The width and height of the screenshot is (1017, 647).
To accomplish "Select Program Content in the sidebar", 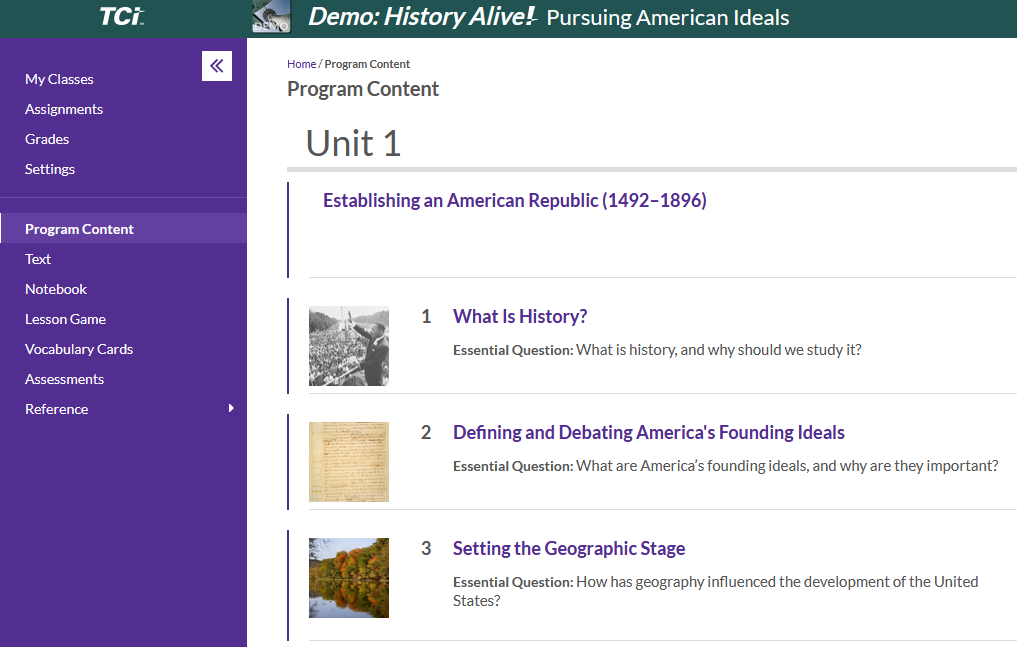I will click(79, 229).
